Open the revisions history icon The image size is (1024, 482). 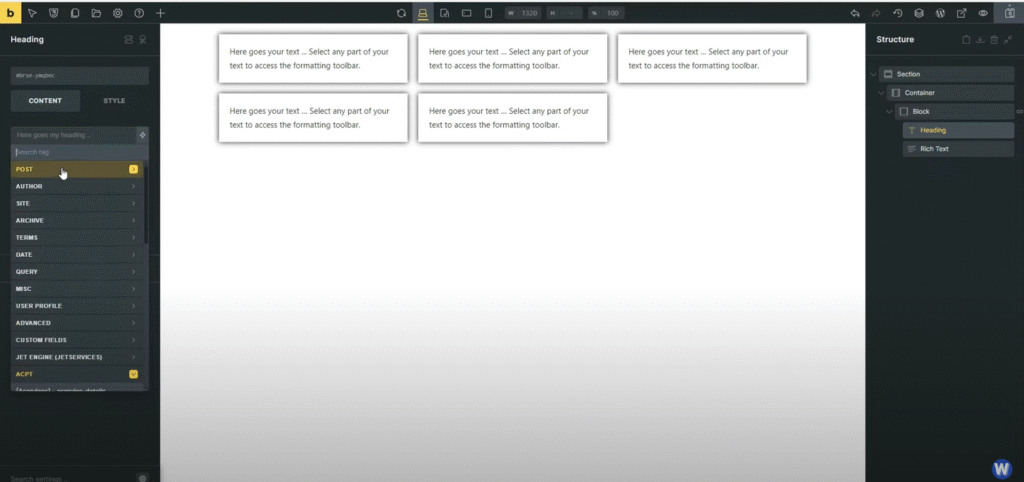[898, 13]
